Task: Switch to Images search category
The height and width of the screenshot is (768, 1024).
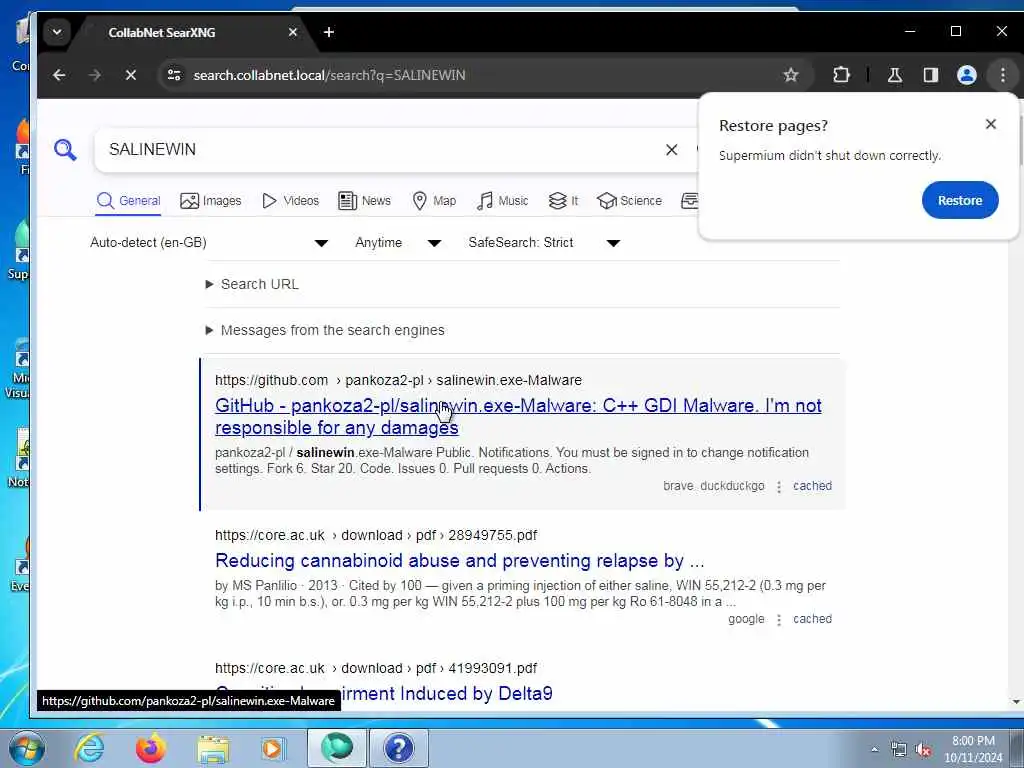Action: tap(211, 200)
